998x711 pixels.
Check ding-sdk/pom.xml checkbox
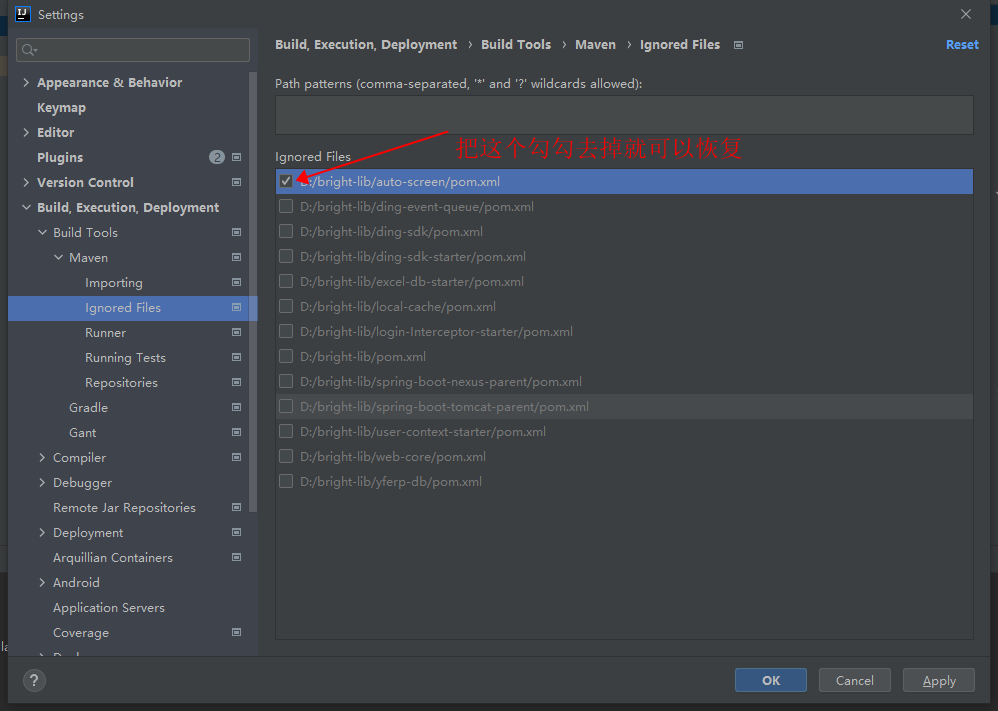pos(286,231)
